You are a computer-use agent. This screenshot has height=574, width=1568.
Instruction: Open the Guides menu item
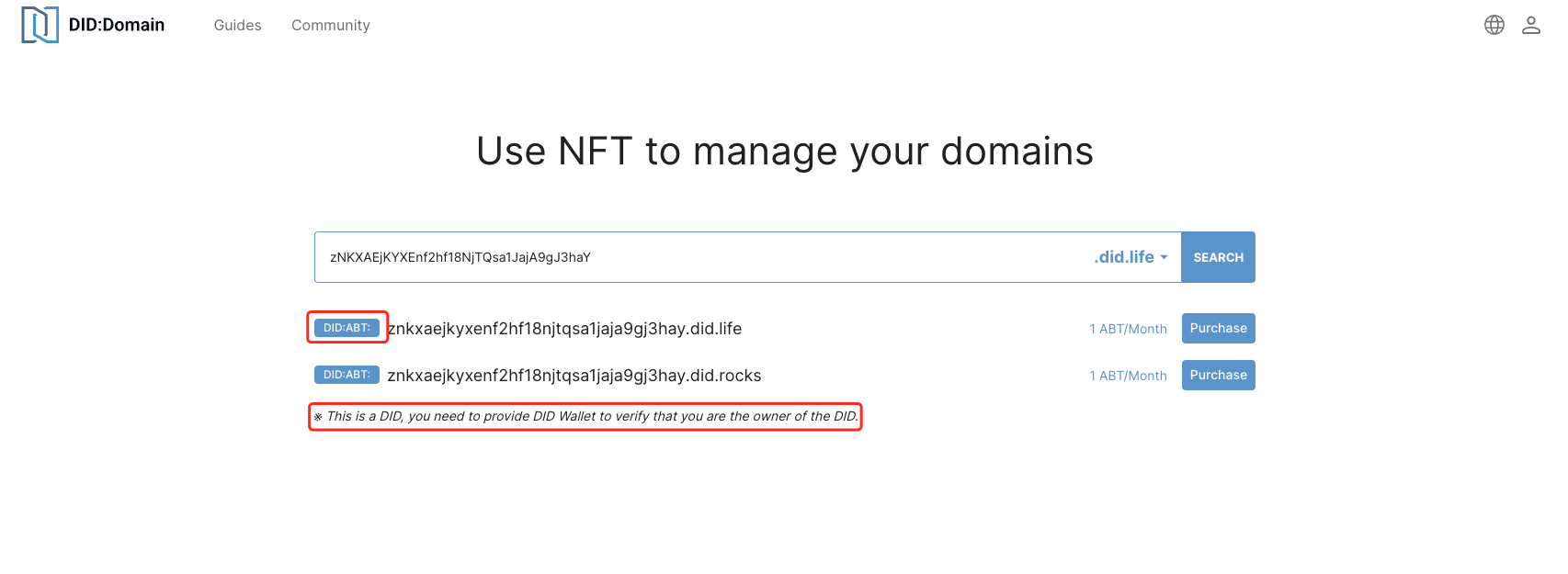click(237, 26)
